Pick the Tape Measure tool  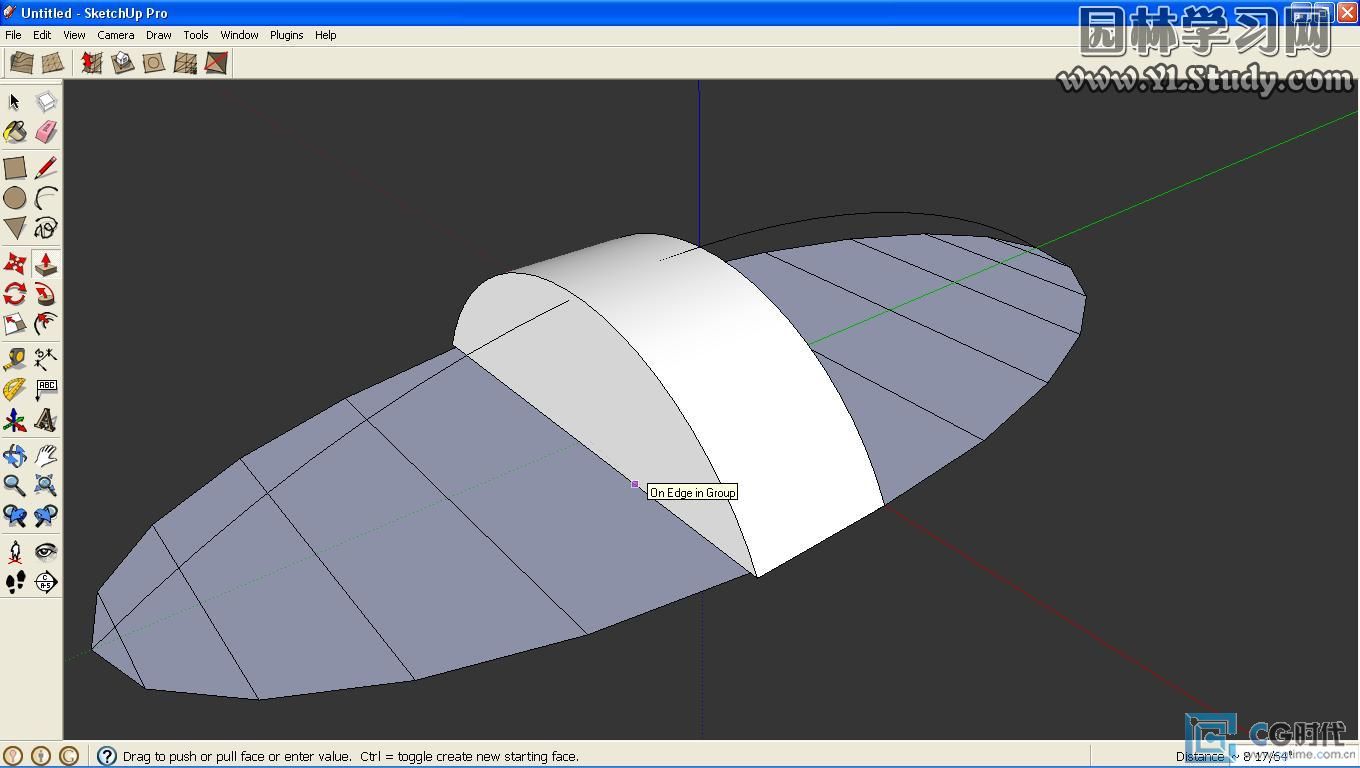(14, 359)
